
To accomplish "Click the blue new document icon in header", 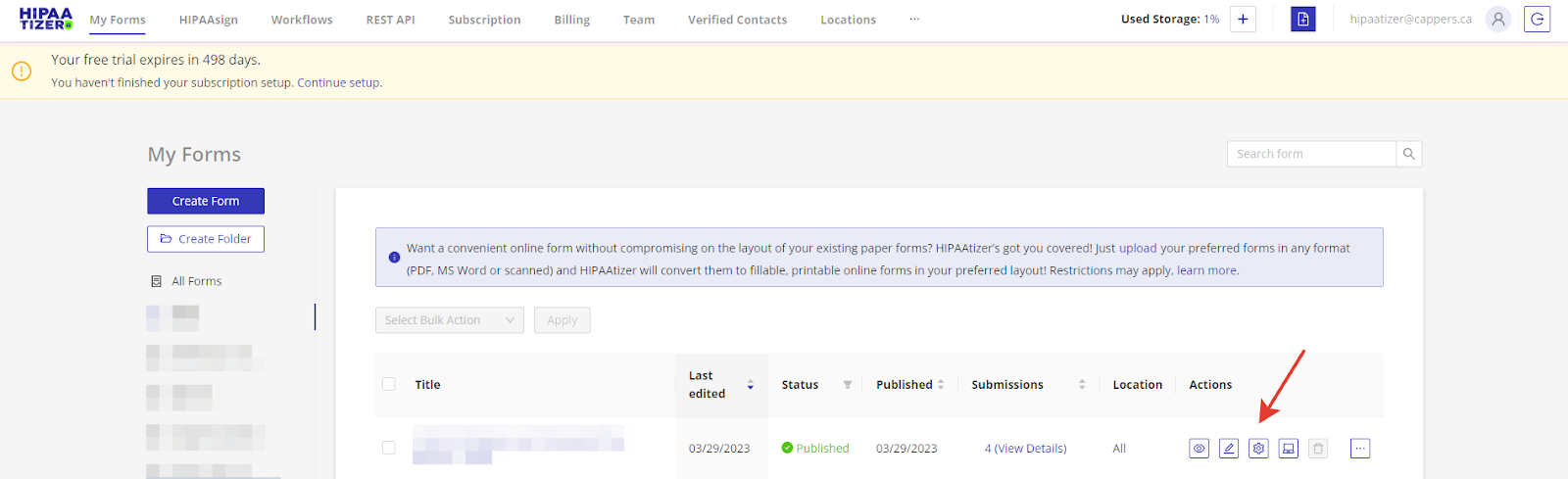I will [x=1302, y=20].
